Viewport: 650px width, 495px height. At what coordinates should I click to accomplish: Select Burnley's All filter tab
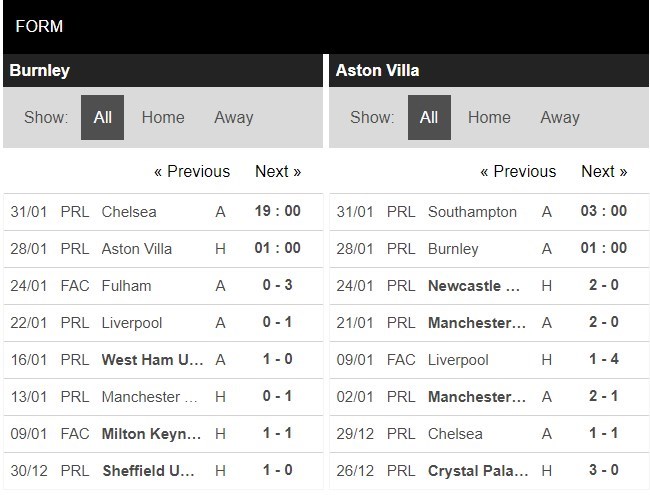point(102,117)
